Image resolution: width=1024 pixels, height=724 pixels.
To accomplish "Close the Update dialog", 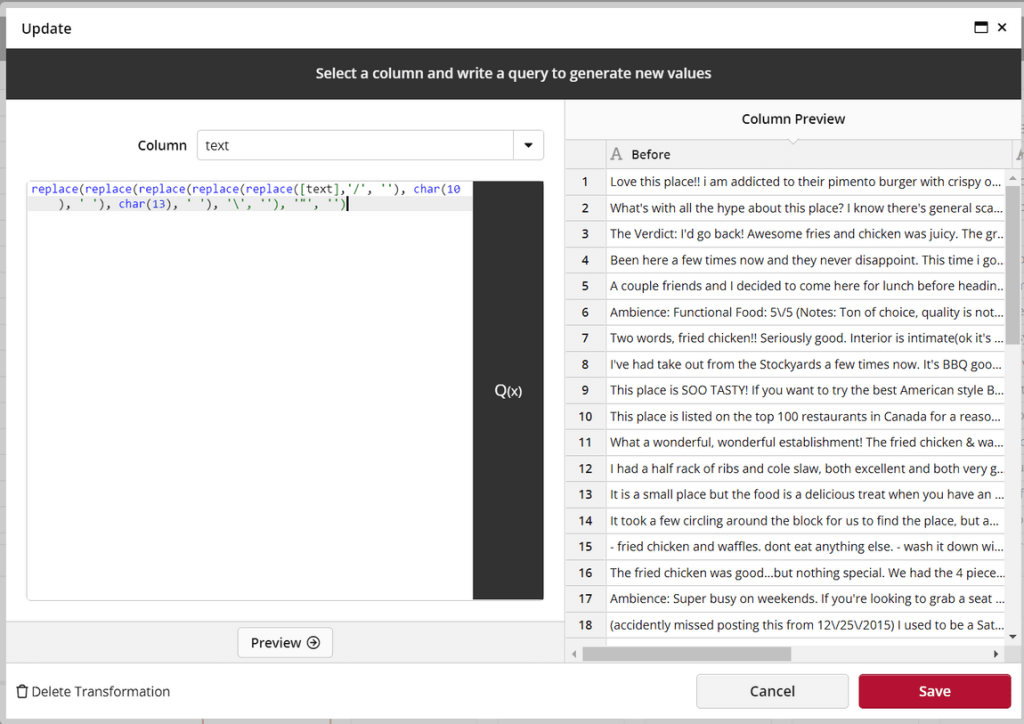I will tap(1002, 27).
